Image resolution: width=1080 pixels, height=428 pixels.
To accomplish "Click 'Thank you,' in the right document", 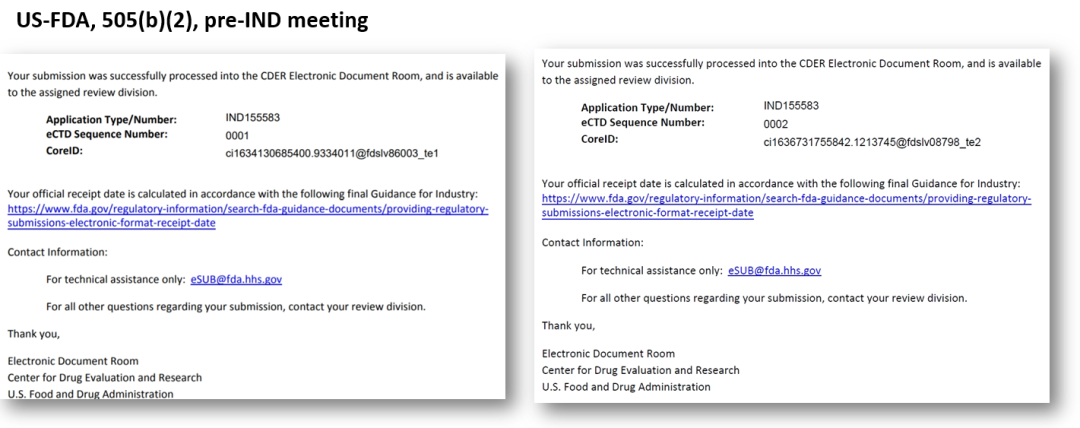I will 569,325.
